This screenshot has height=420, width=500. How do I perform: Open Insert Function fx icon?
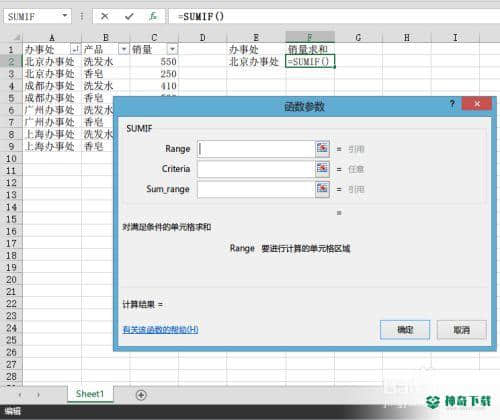[153, 16]
